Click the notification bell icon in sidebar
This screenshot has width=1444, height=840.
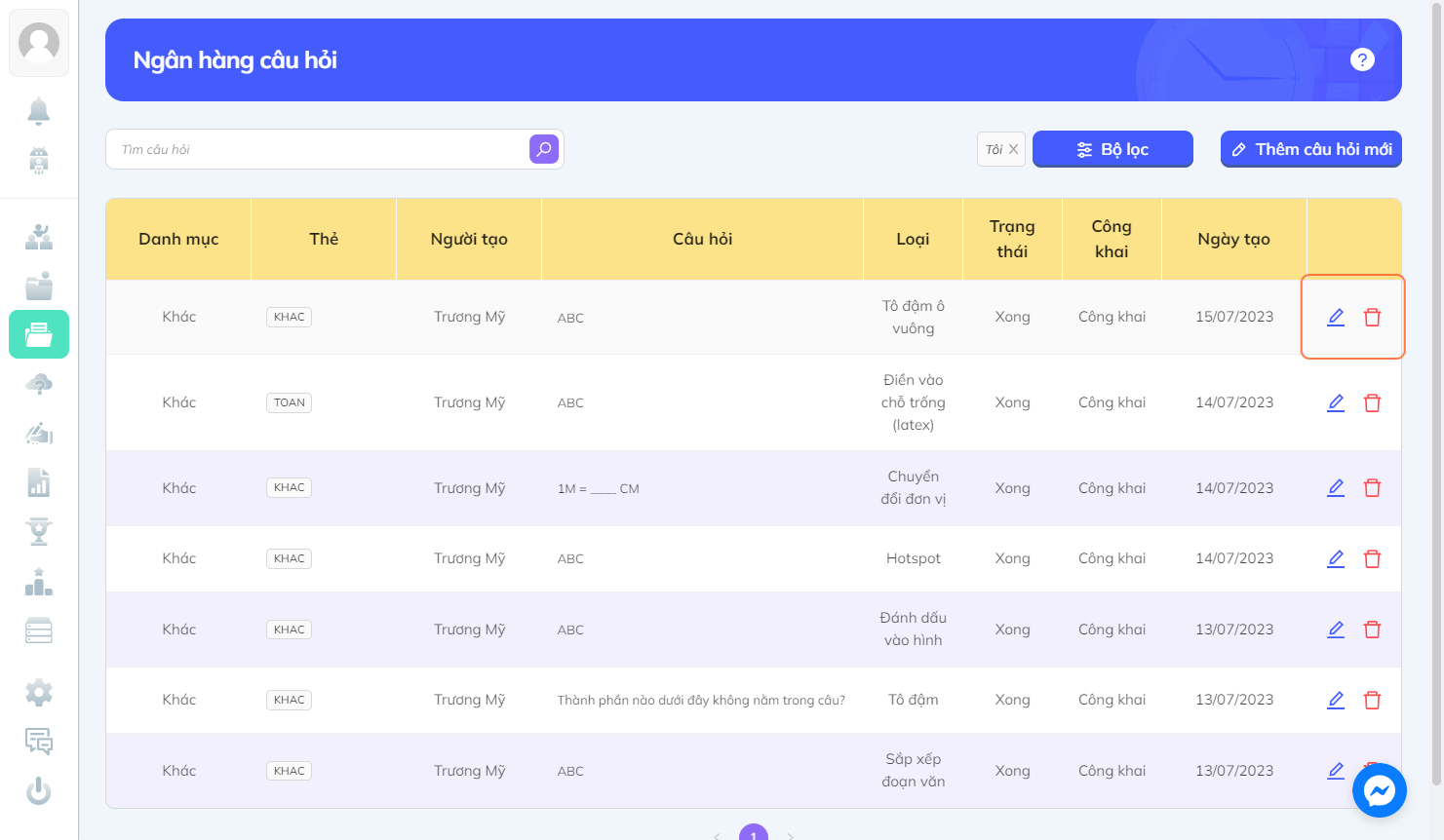(x=39, y=111)
